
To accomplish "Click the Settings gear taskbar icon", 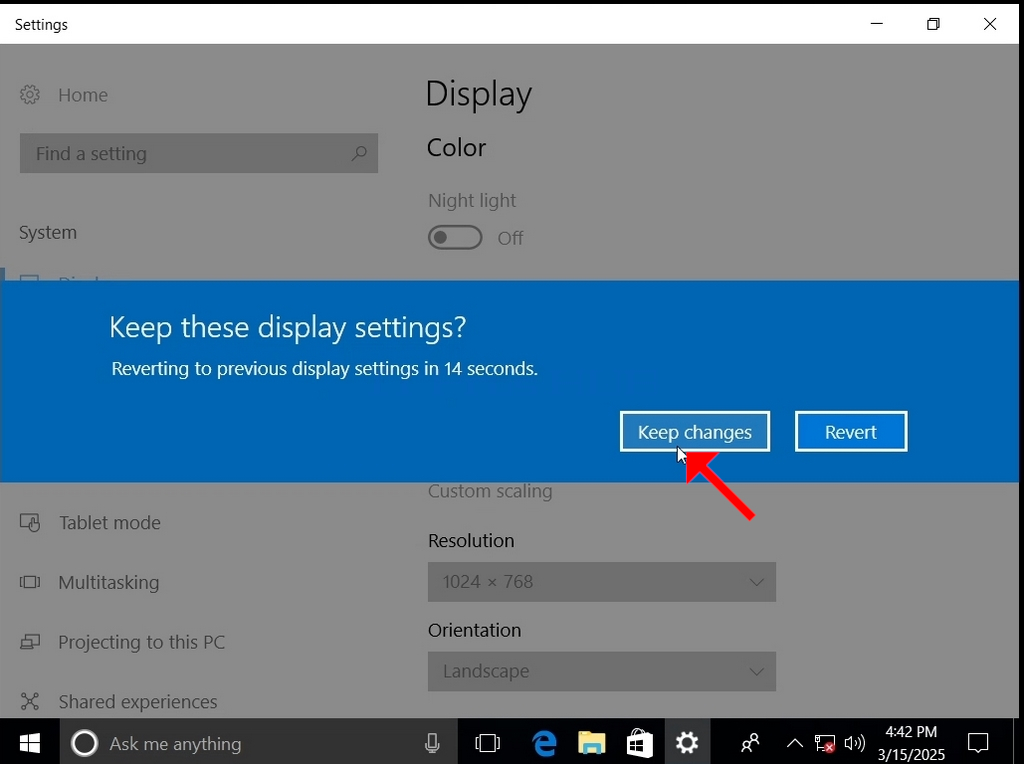I will (x=687, y=743).
